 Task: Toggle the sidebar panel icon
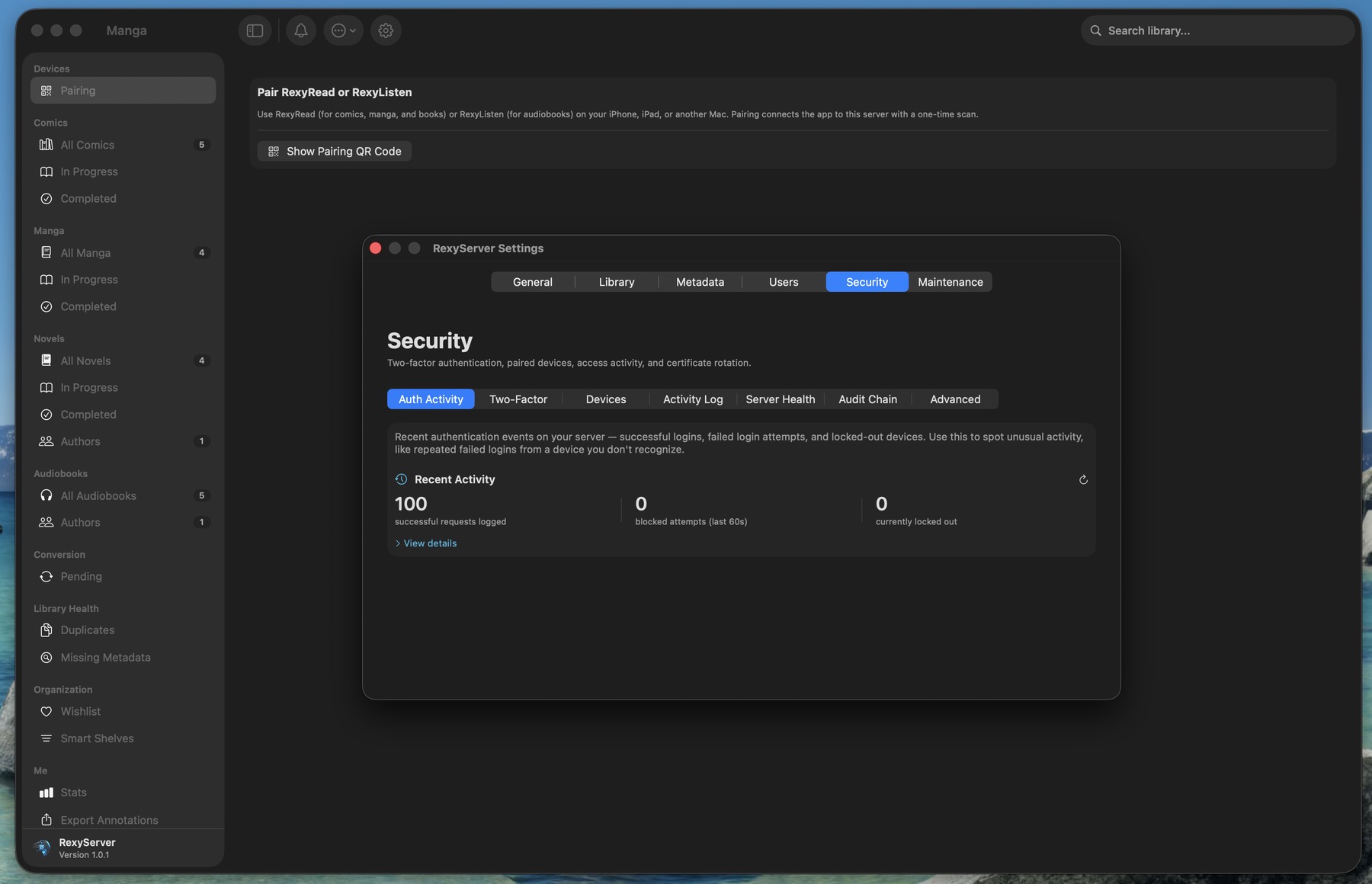coord(255,30)
